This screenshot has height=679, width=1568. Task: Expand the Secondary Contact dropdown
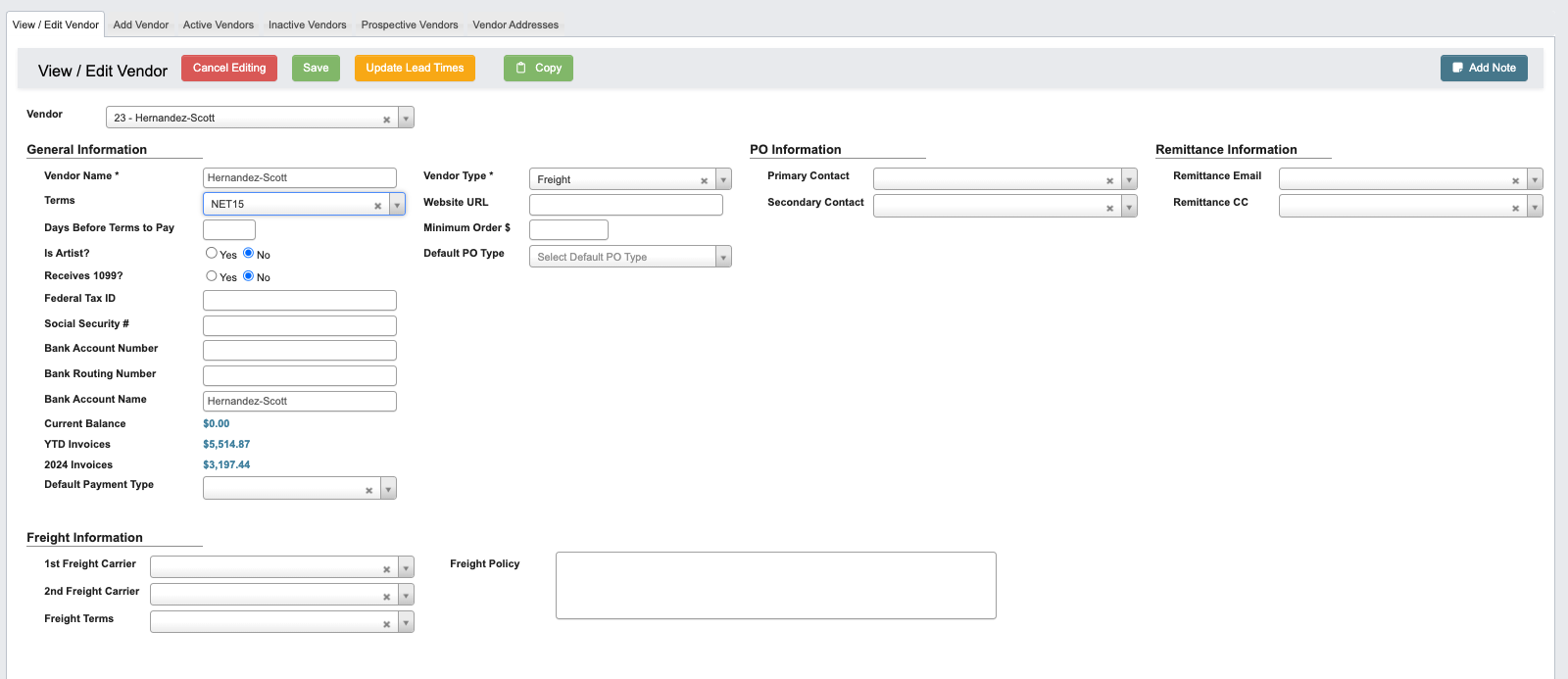1129,206
